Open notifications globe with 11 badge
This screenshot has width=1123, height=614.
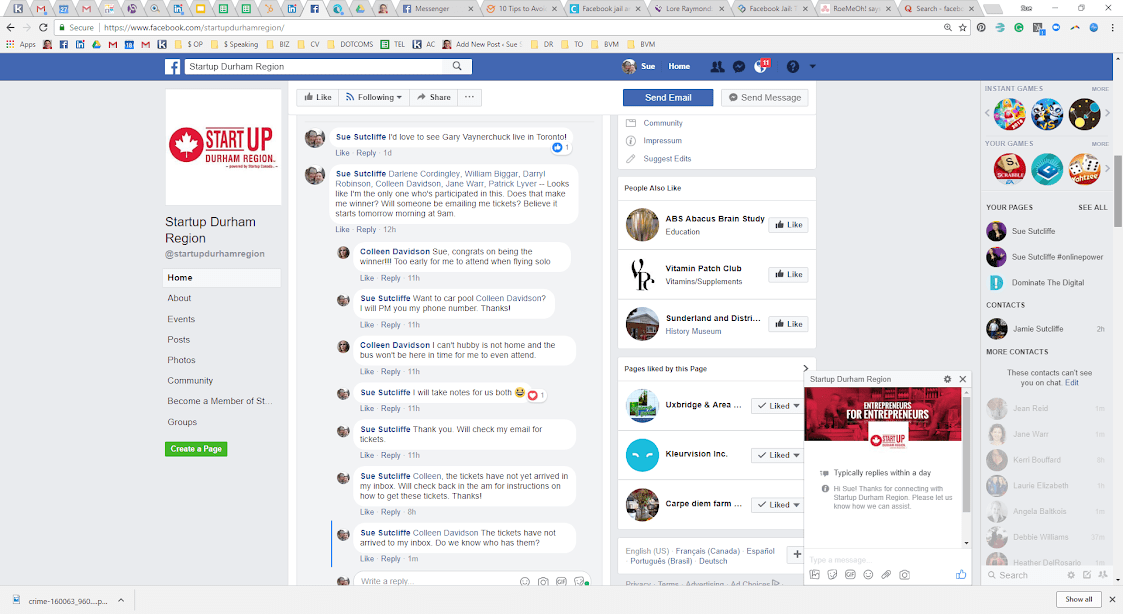760,67
